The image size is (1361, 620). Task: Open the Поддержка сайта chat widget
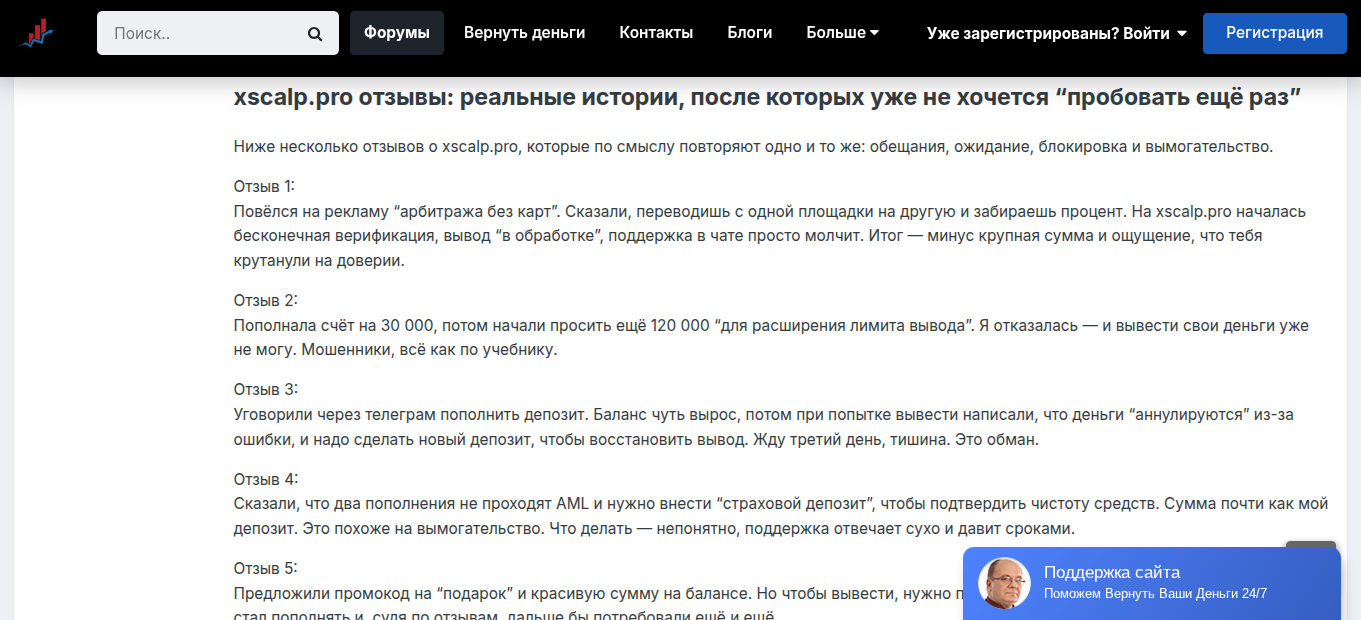1152,583
